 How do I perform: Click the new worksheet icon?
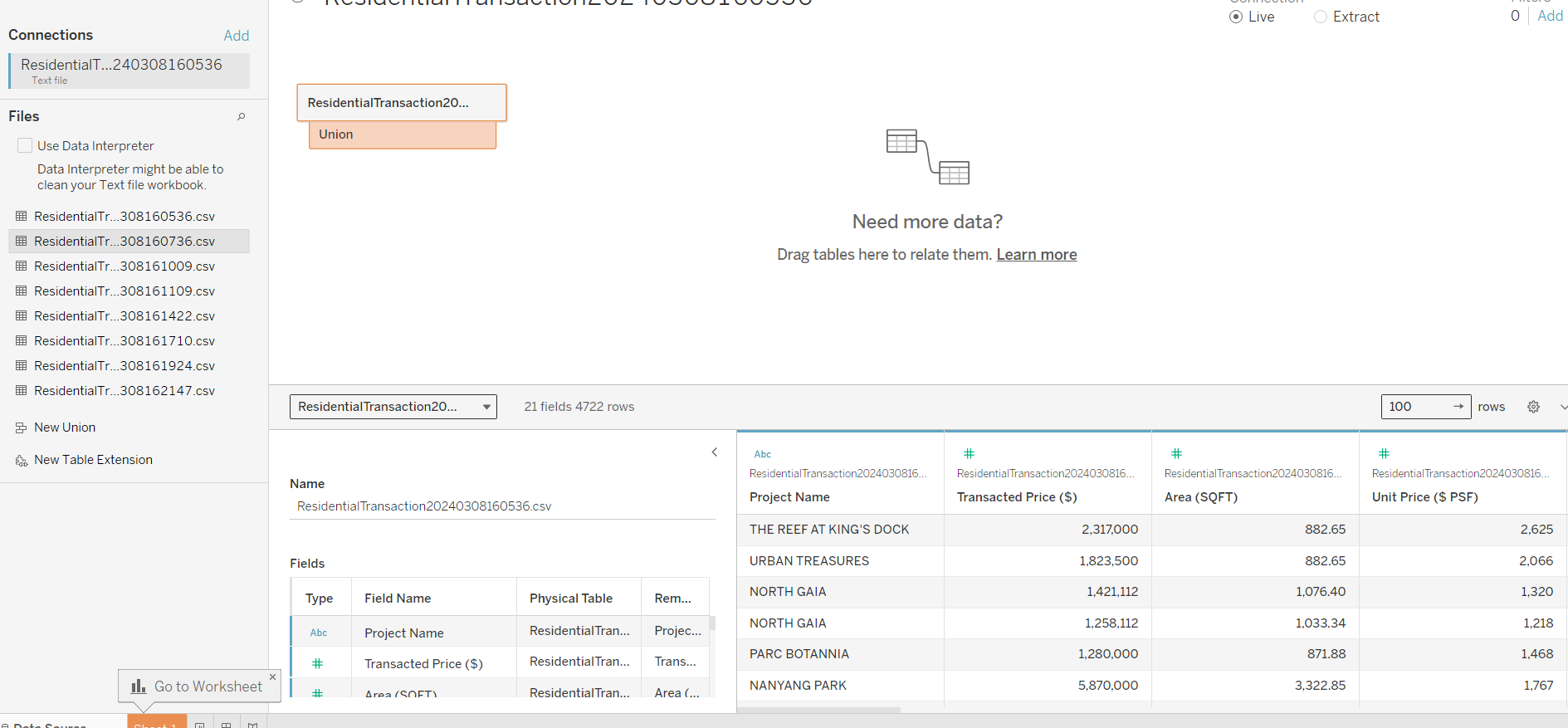click(199, 724)
